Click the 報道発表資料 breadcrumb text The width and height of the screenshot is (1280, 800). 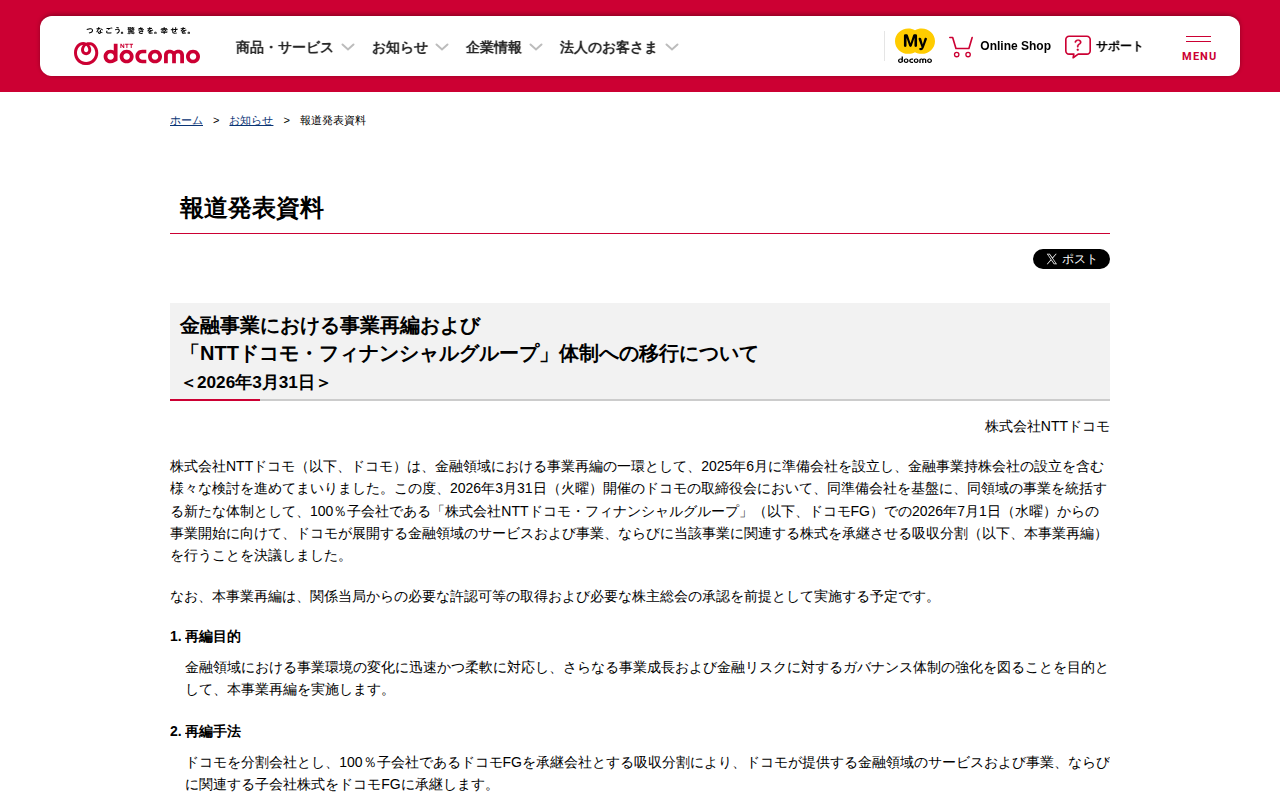(x=333, y=120)
